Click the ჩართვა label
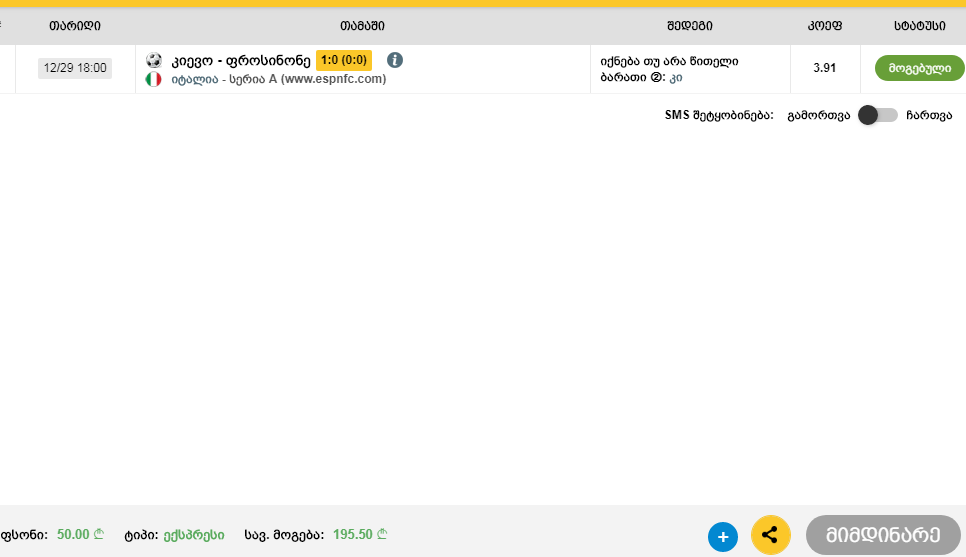Image resolution: width=966 pixels, height=557 pixels. [x=929, y=115]
